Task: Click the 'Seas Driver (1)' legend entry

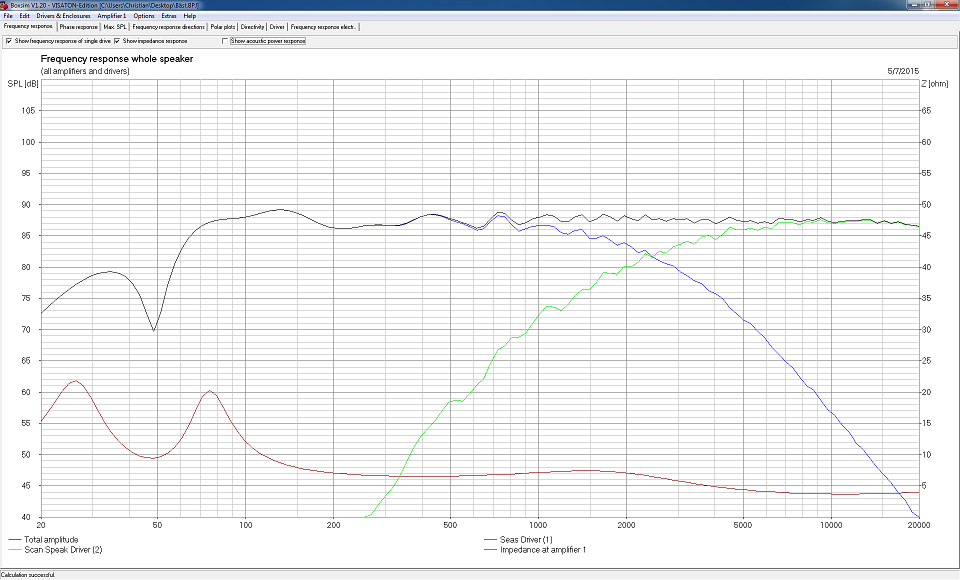Action: [518, 540]
